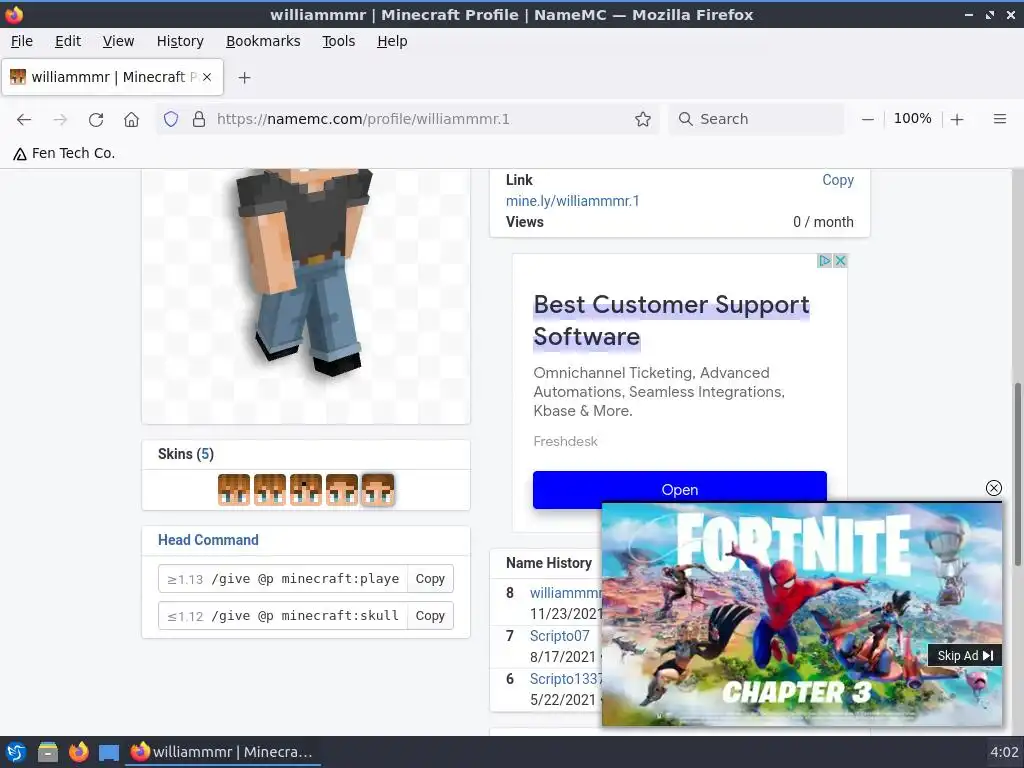Click the Fortnite Chapter 3 video

click(802, 614)
